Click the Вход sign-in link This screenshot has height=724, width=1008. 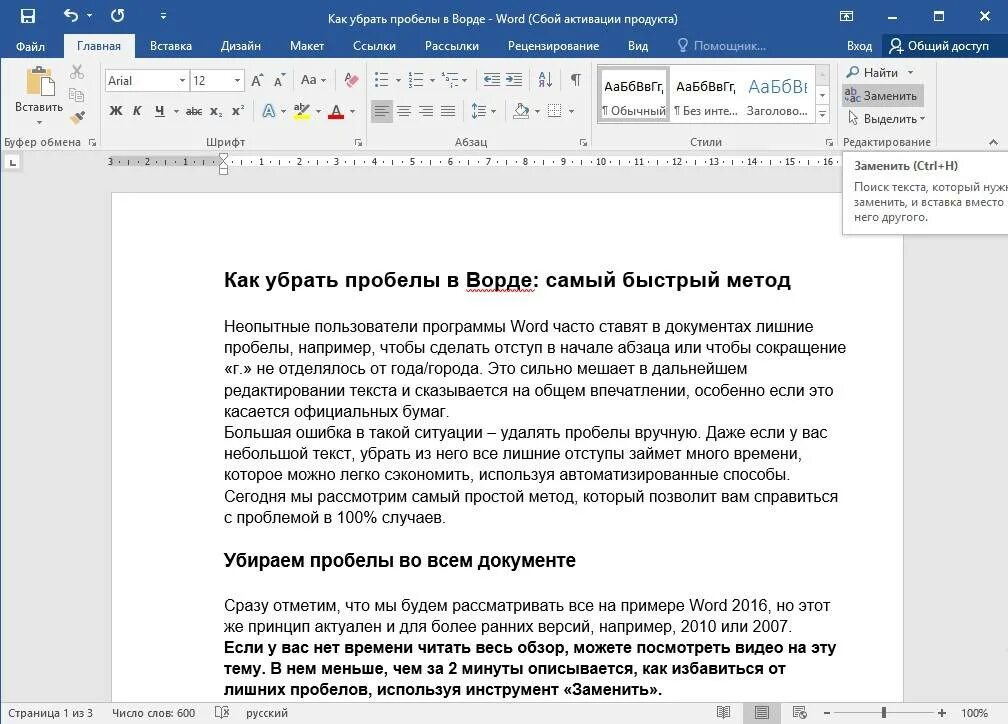click(x=859, y=46)
